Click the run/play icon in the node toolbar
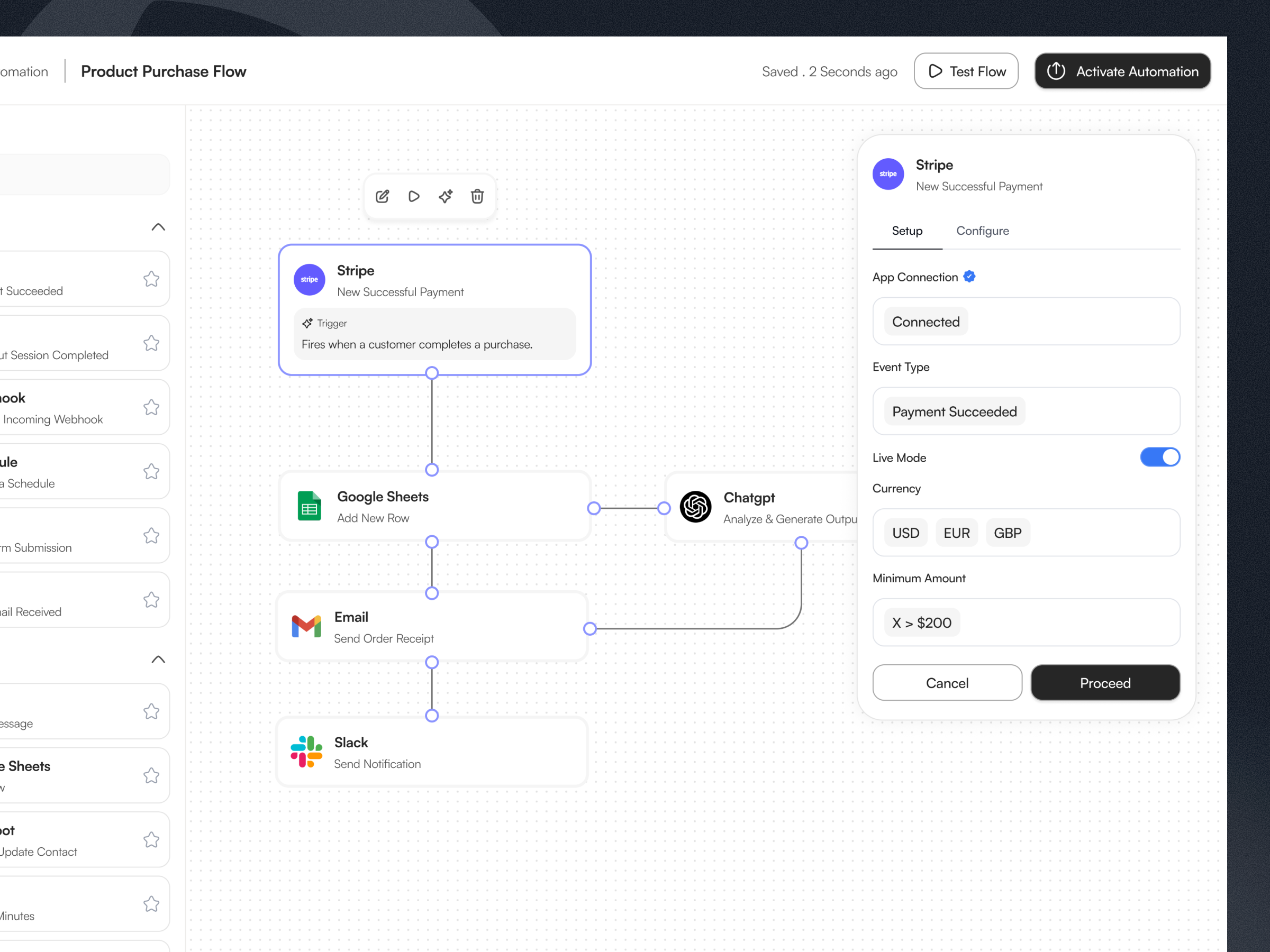Image resolution: width=1270 pixels, height=952 pixels. 414,196
